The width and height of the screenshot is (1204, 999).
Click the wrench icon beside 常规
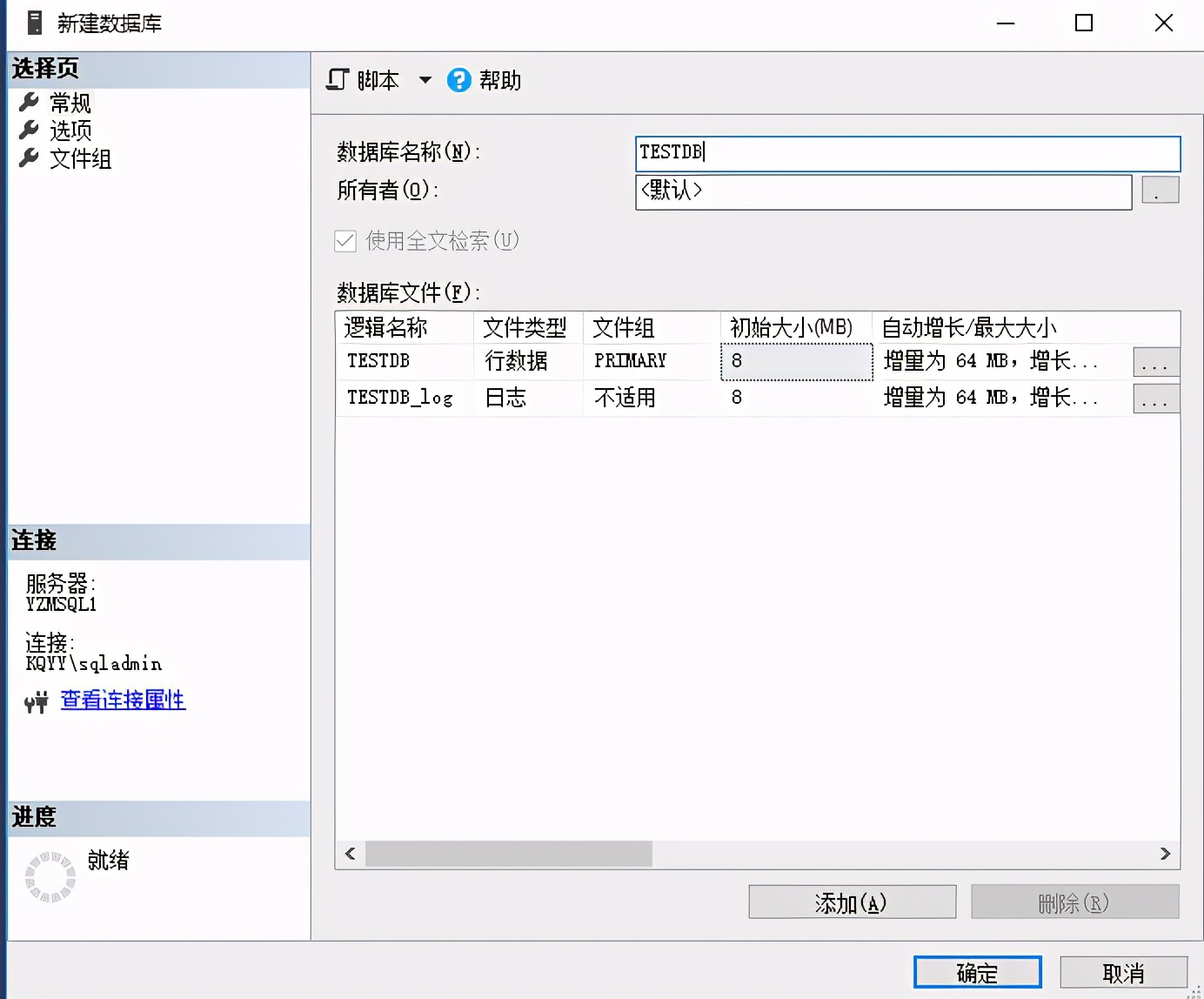click(29, 102)
